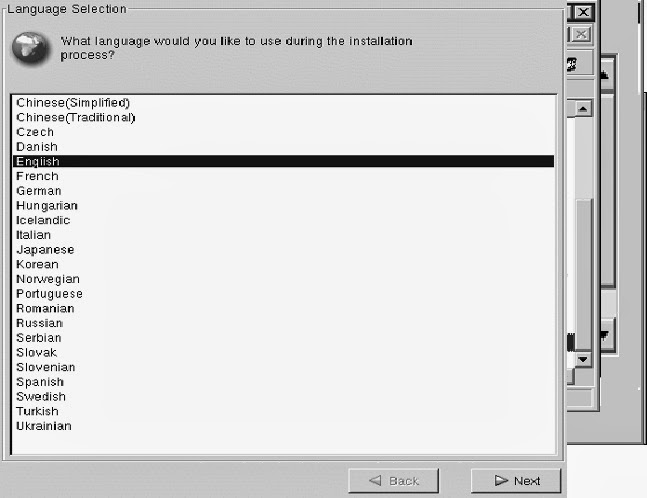Close the topmost background window
This screenshot has width=647, height=498.
pyautogui.click(x=583, y=12)
